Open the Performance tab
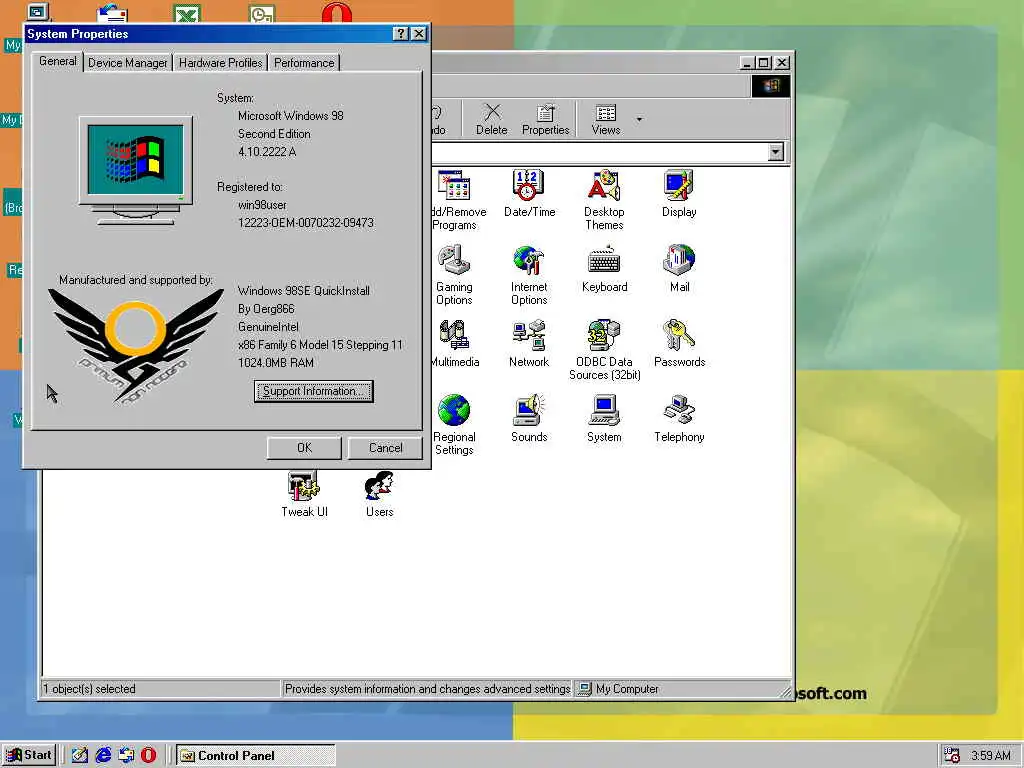Viewport: 1024px width, 768px height. coord(304,63)
